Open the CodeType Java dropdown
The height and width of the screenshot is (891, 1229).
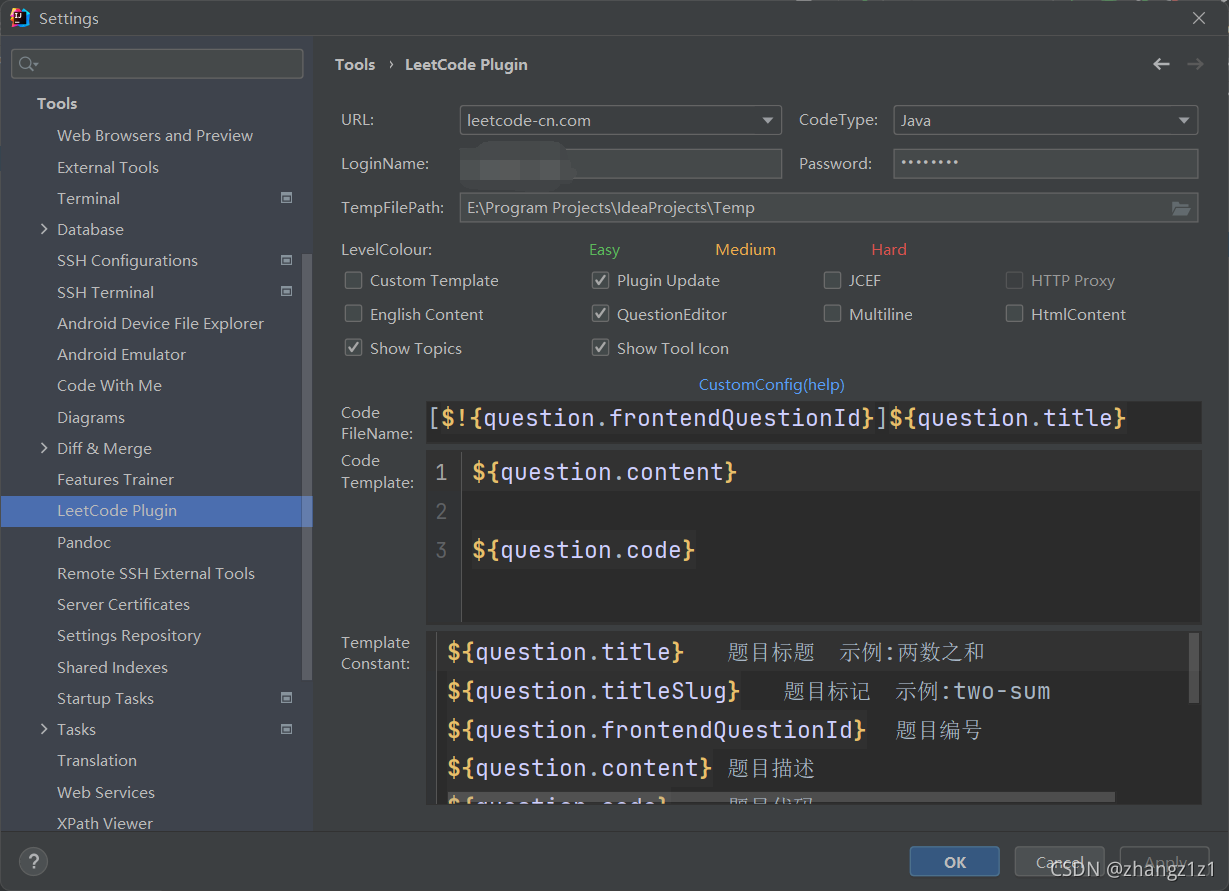[x=1044, y=120]
